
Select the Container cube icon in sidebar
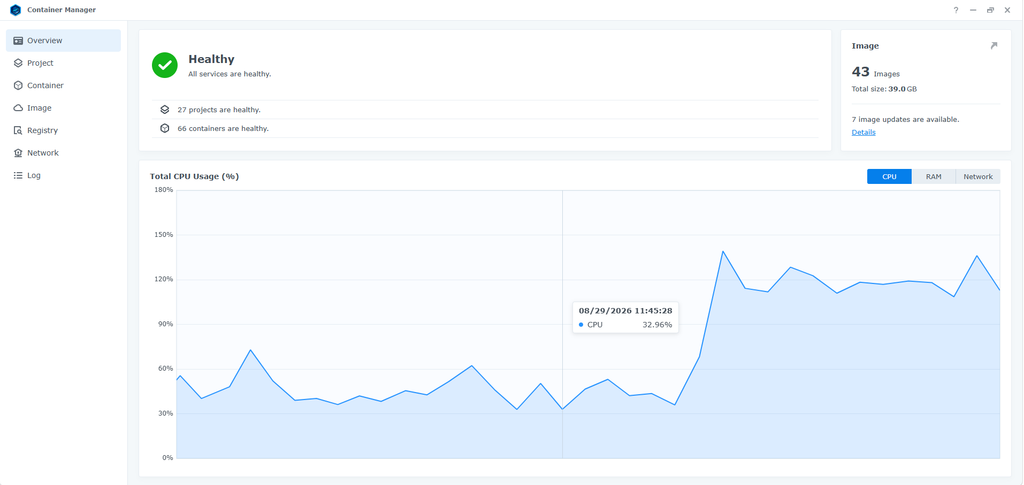[18, 86]
